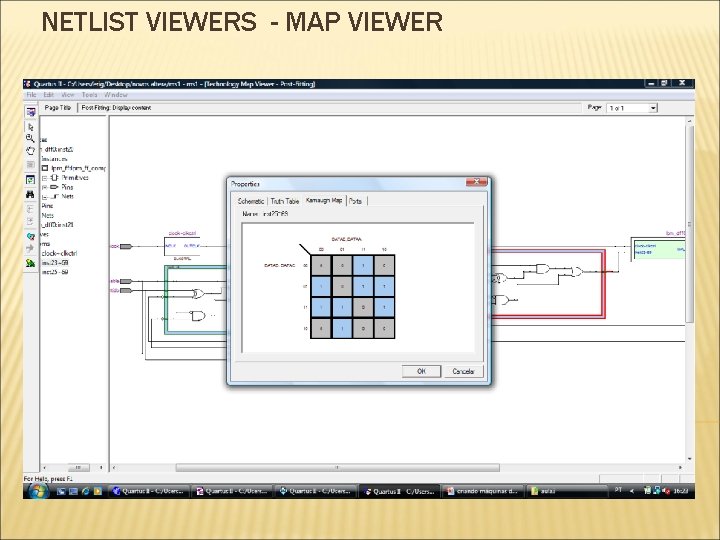Open the Edit menu
This screenshot has width=720, height=540.
click(x=49, y=95)
